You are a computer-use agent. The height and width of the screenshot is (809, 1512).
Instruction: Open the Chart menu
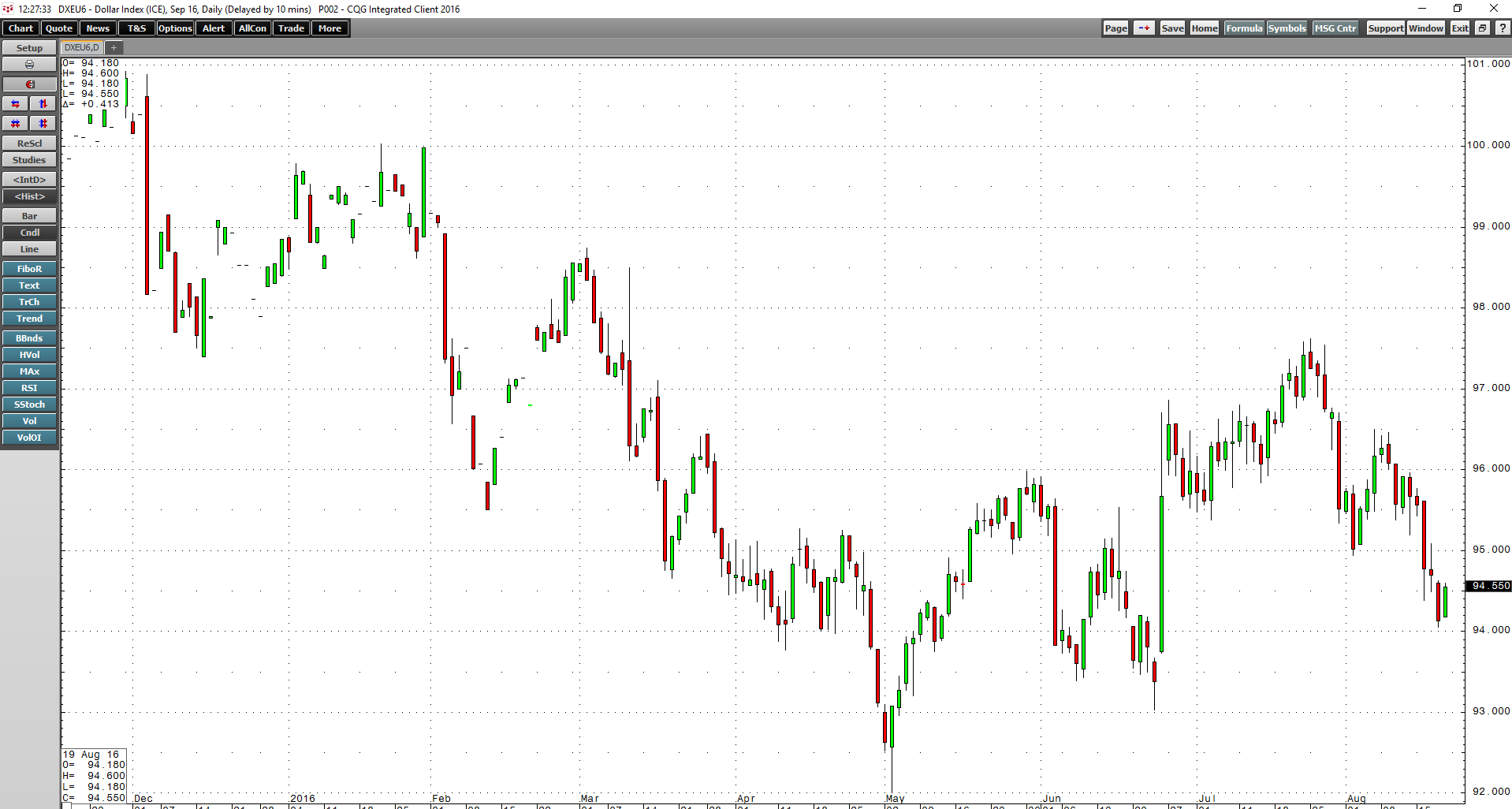click(21, 28)
